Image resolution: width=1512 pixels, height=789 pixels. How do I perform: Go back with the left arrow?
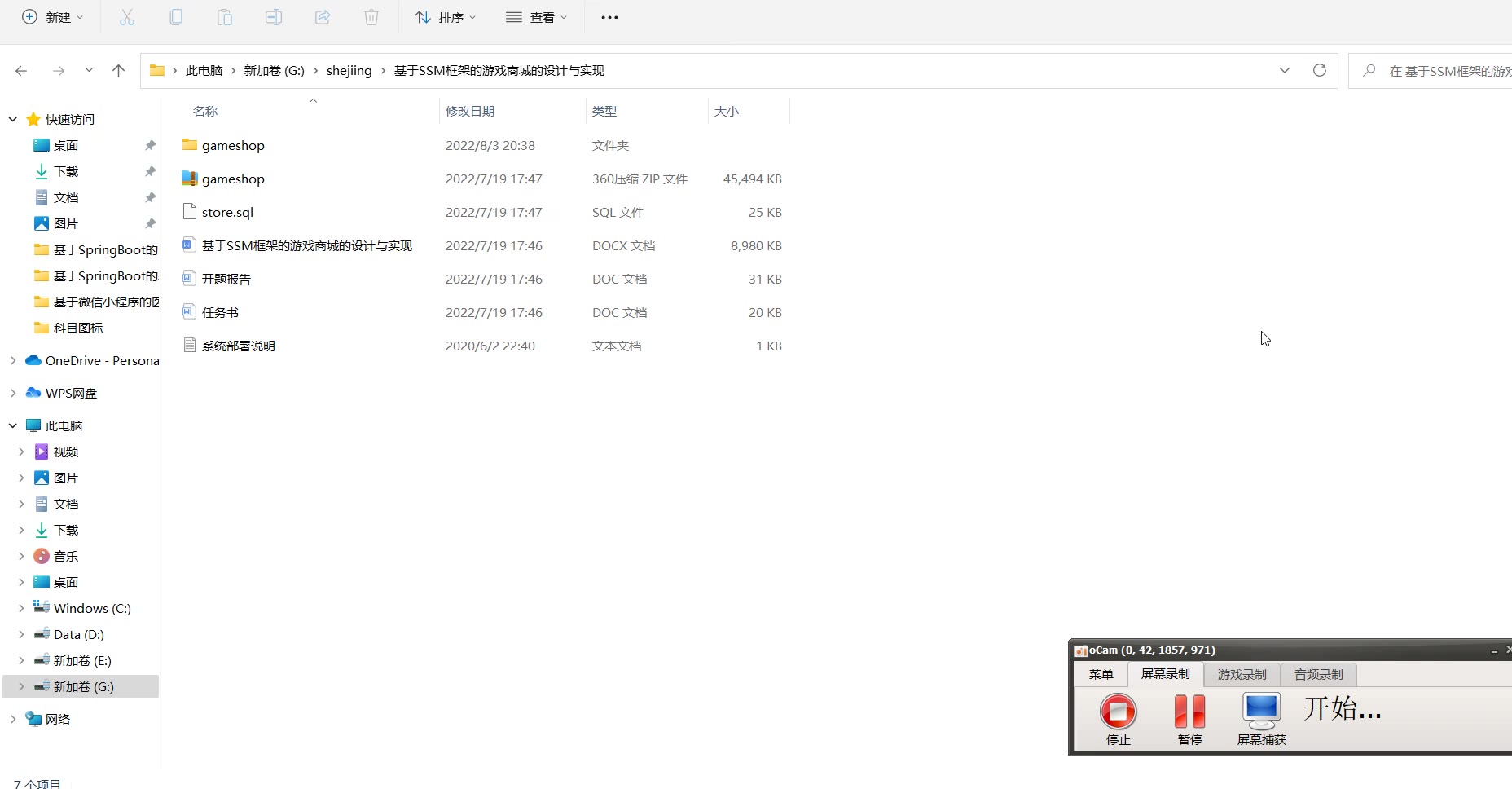pos(21,71)
